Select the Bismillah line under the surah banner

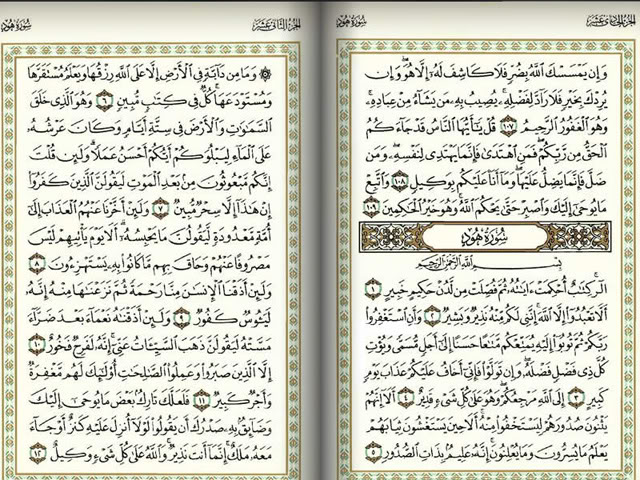click(489, 264)
